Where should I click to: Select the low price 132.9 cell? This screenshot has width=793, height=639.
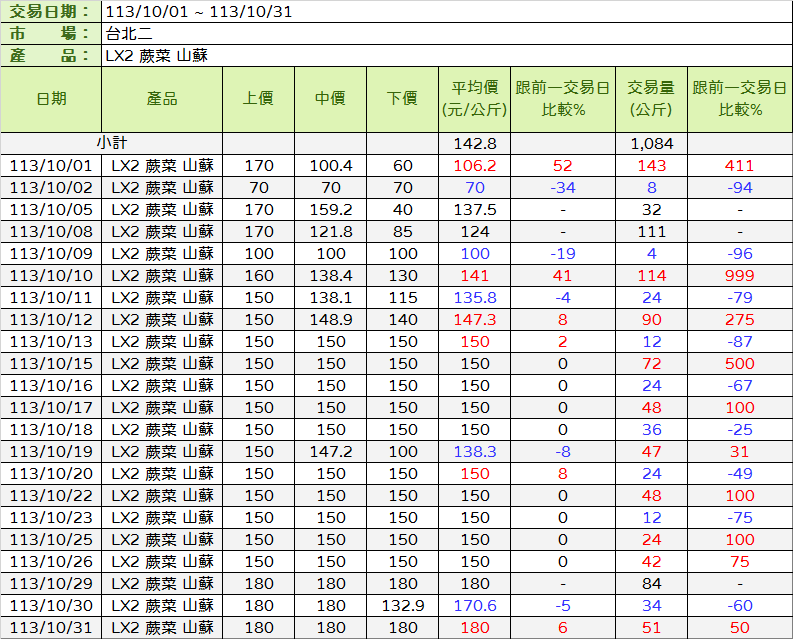402,605
